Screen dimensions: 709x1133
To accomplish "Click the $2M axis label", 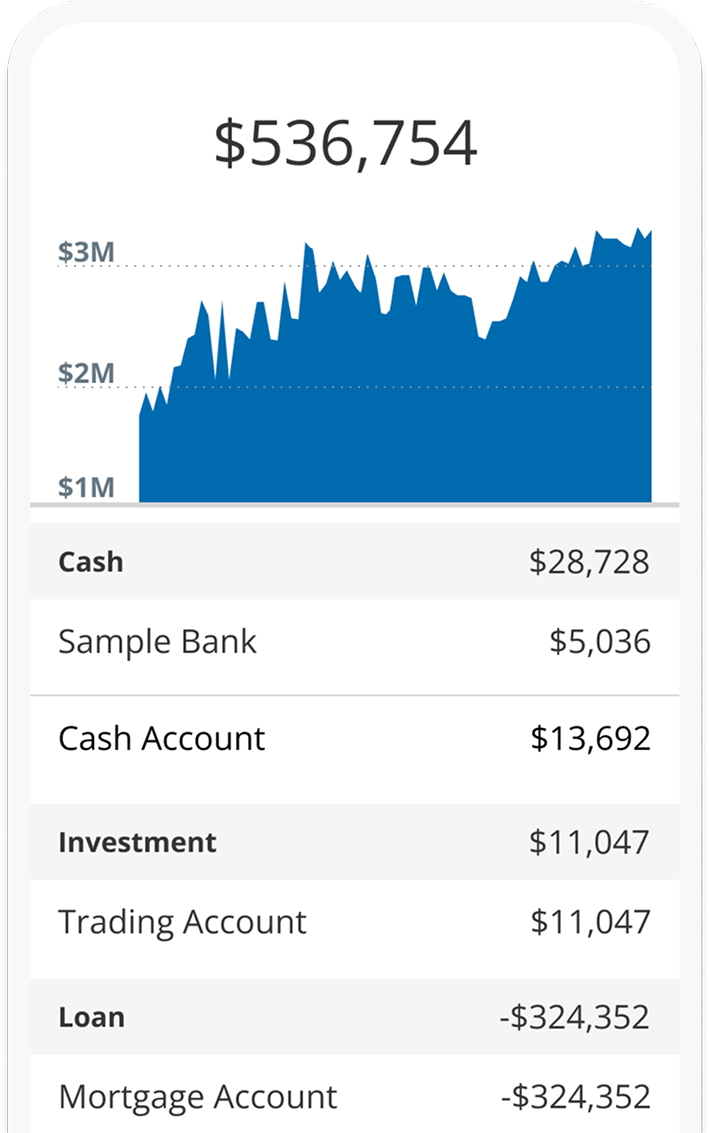I will pyautogui.click(x=86, y=374).
